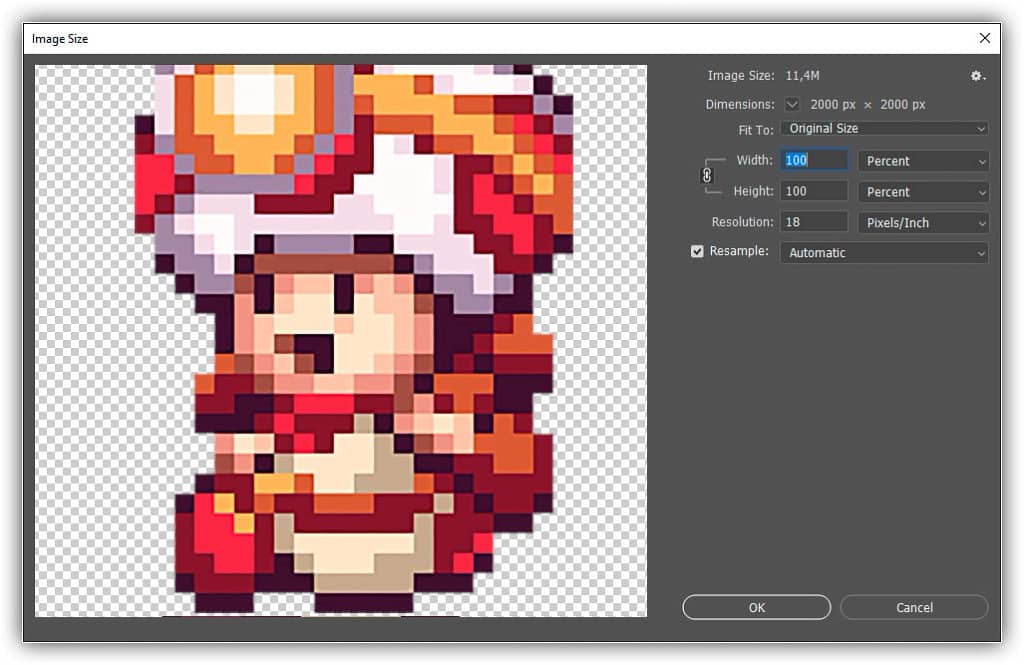Open the Resolution Pixels/Inch unit dropdown

(x=923, y=223)
